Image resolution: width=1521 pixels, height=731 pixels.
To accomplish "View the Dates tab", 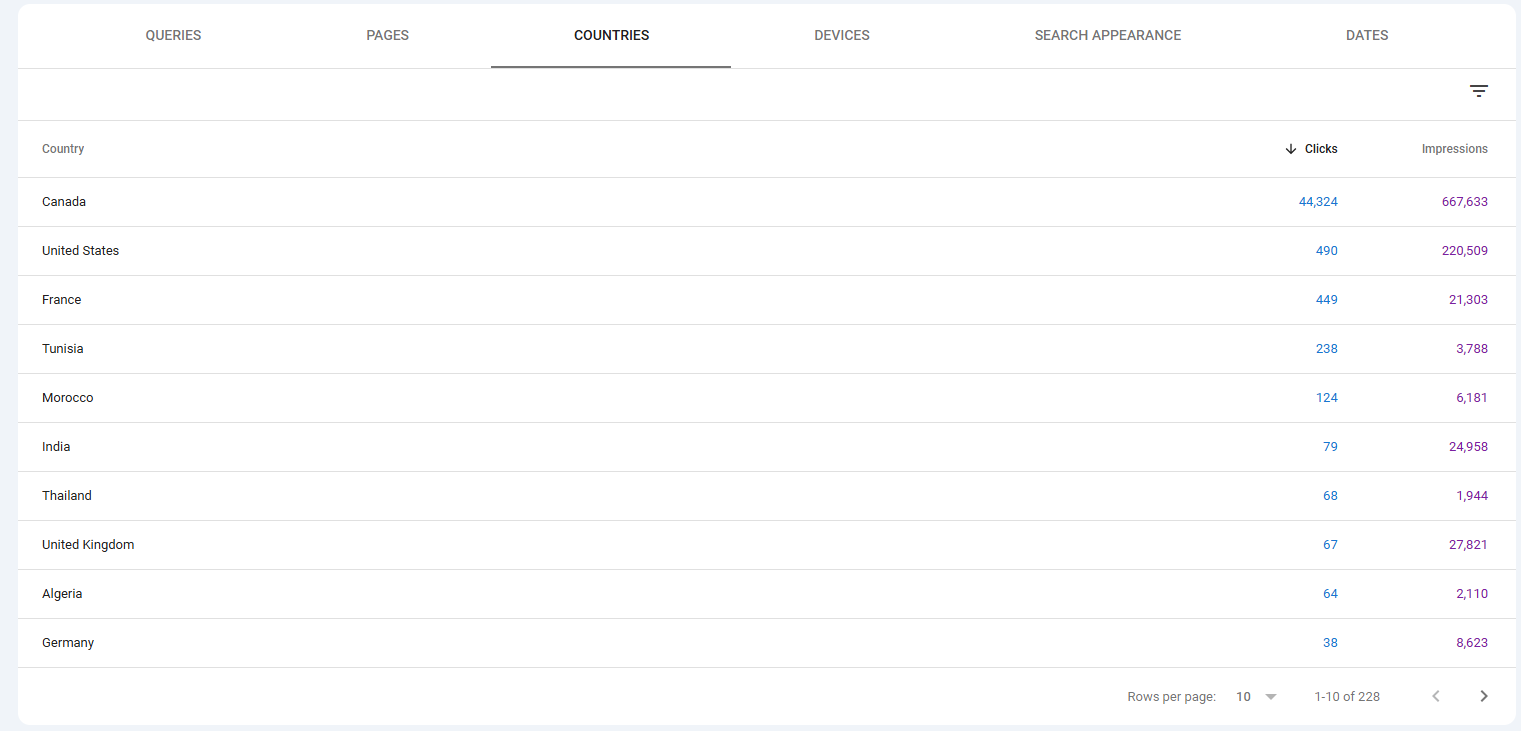I will 1366,35.
